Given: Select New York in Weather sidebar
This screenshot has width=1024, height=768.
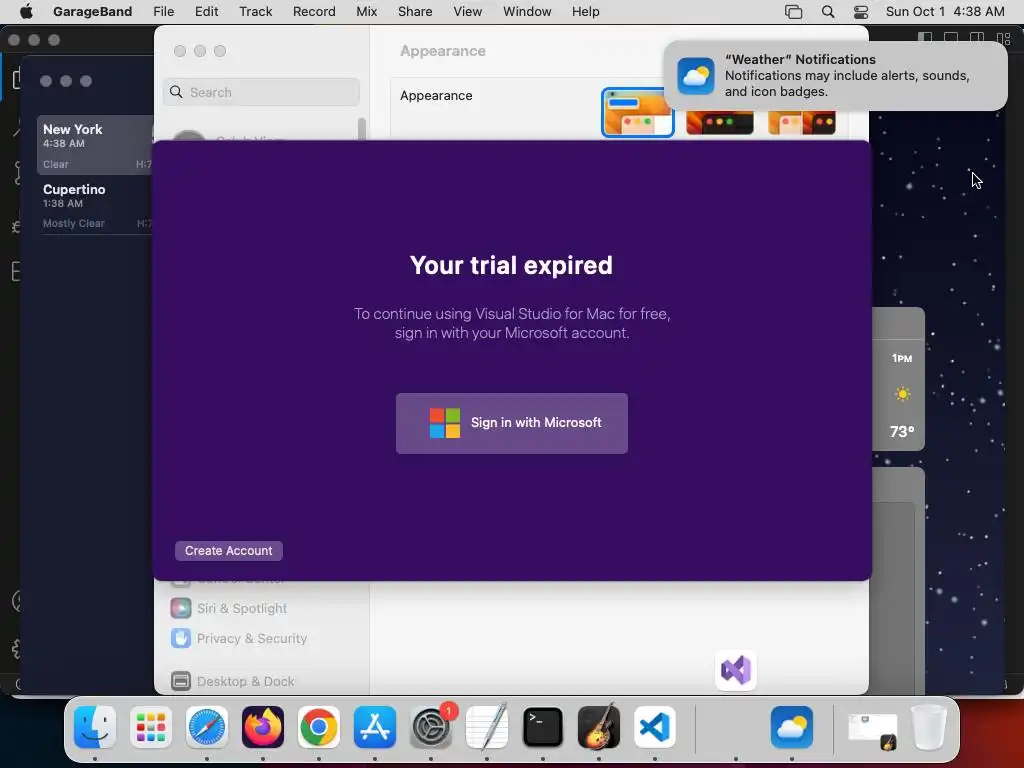Looking at the screenshot, I should (x=95, y=145).
